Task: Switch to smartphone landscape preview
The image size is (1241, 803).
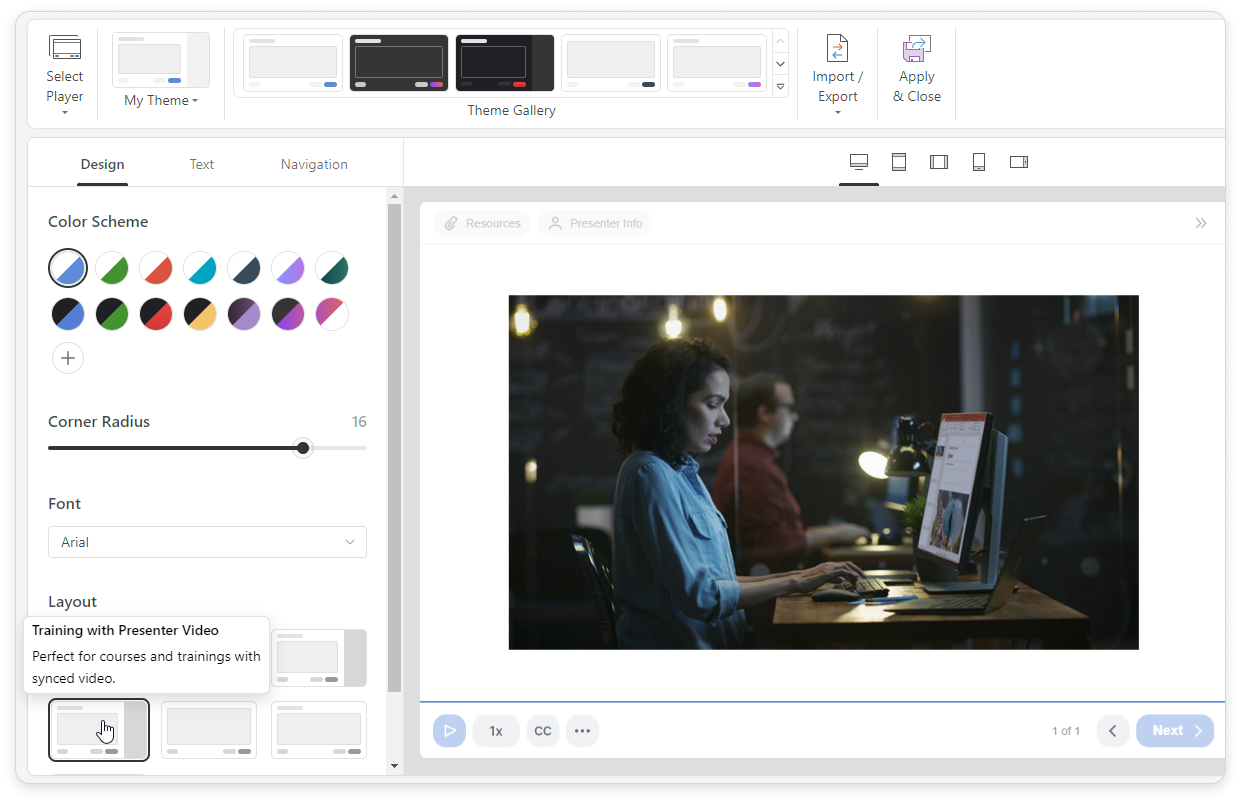Action: (x=1018, y=161)
